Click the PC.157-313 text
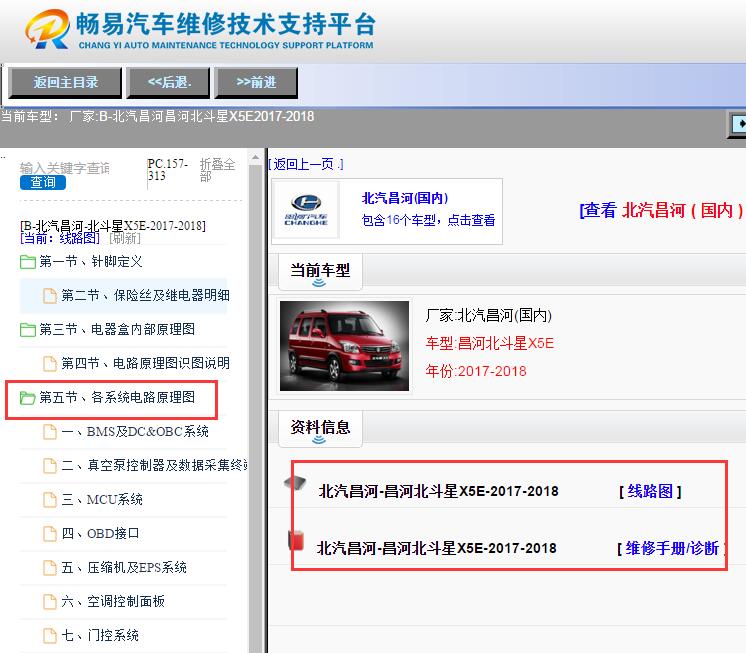Screen dimensions: 746x653 tap(168, 170)
